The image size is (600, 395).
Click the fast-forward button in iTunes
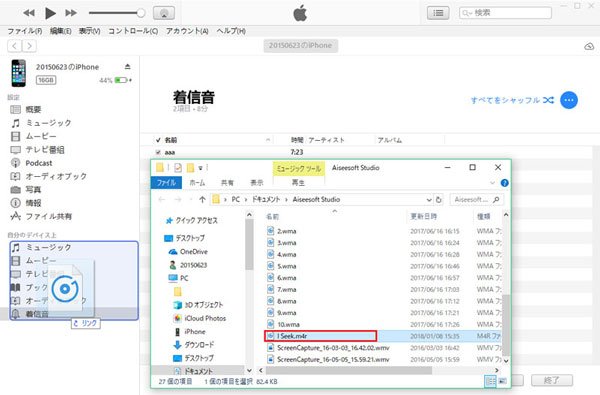(71, 13)
